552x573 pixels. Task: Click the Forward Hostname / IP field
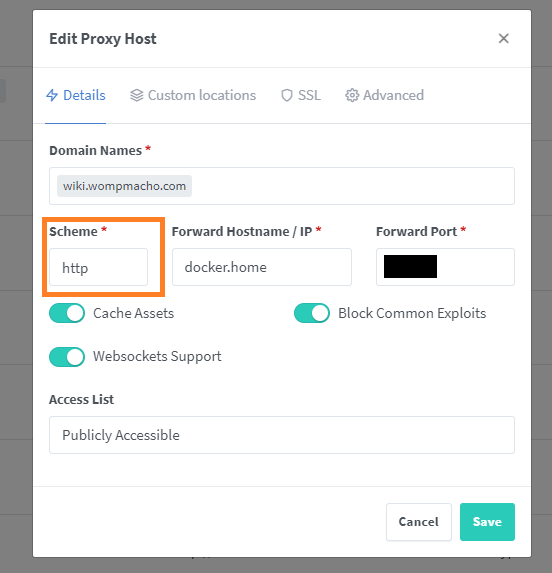pyautogui.click(x=262, y=267)
